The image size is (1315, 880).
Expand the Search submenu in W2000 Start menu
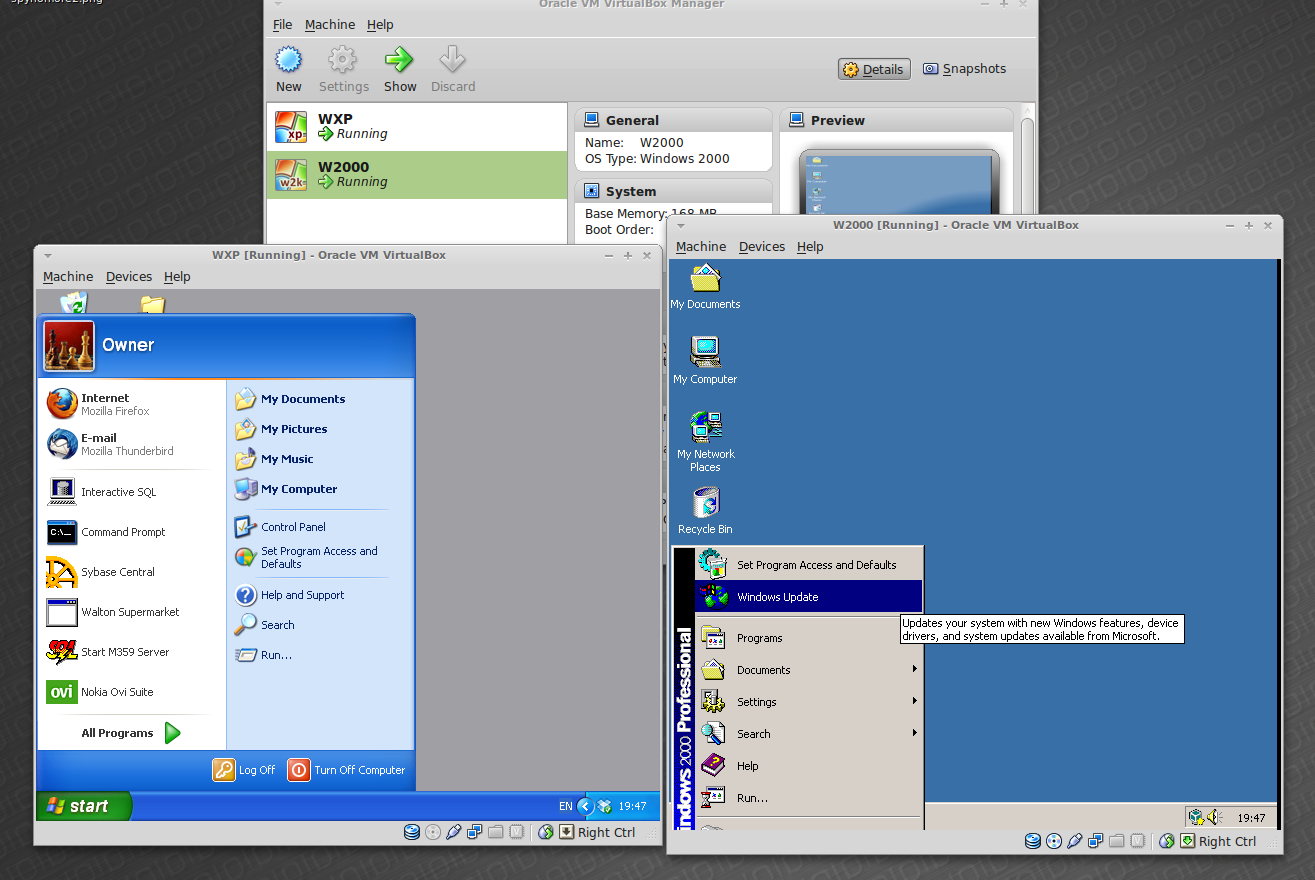(808, 734)
